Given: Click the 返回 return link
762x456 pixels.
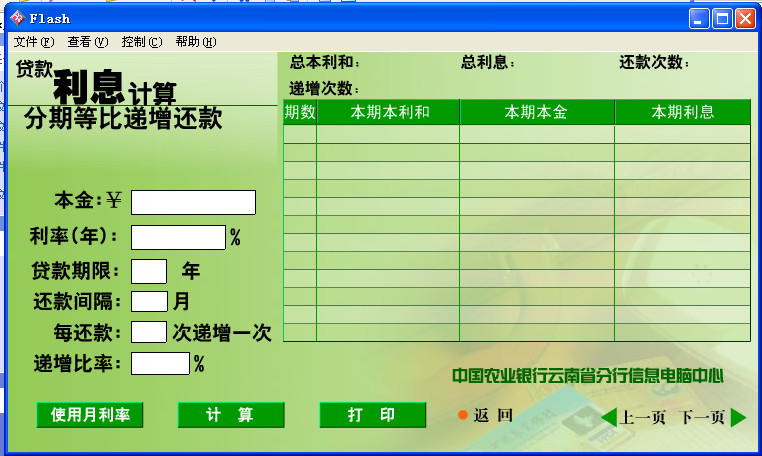Looking at the screenshot, I should (x=493, y=415).
